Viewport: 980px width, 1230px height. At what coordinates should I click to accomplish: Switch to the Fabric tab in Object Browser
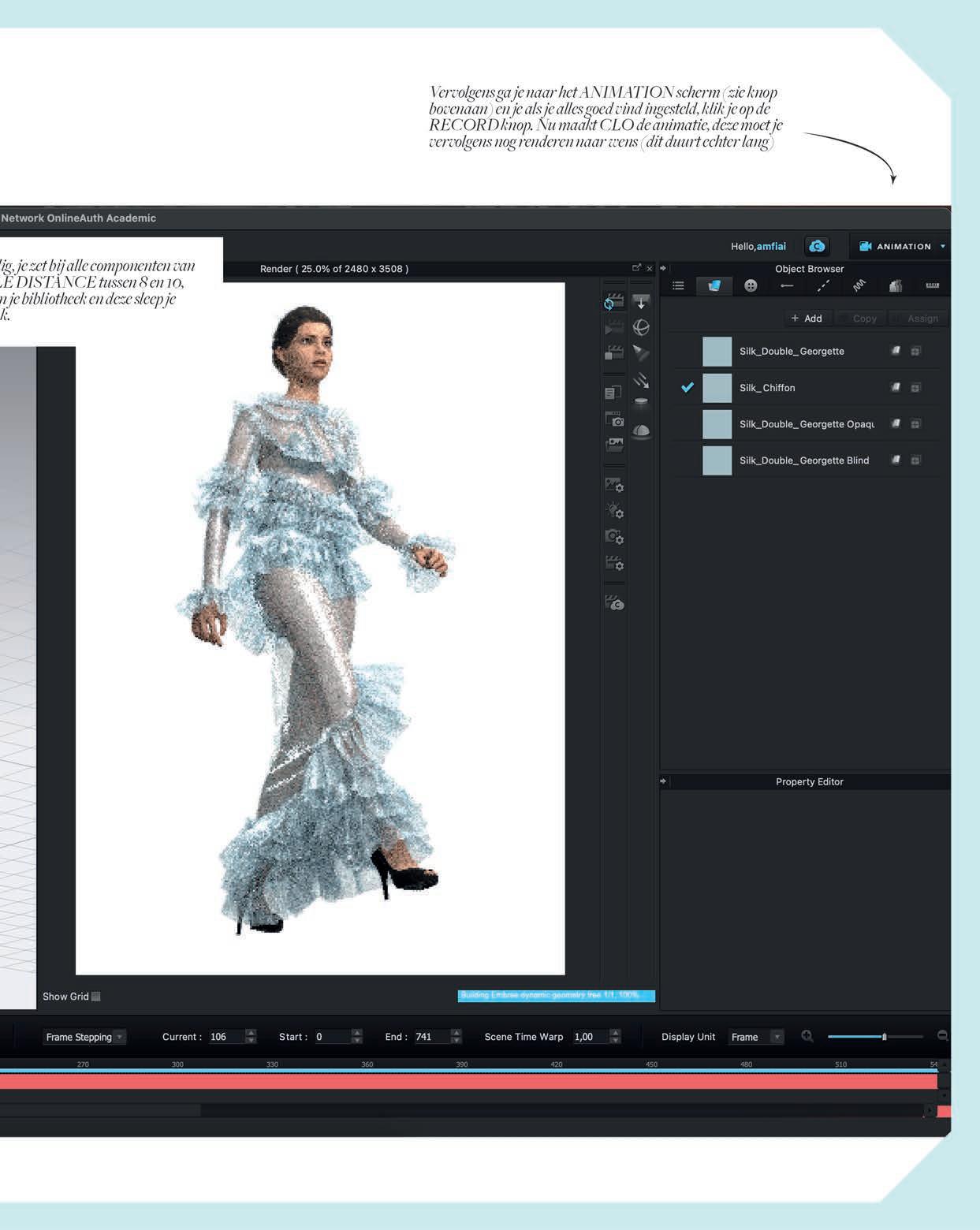[714, 285]
